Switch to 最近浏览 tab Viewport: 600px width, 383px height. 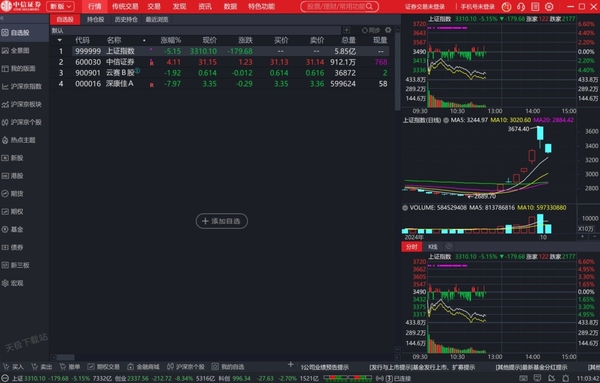click(157, 20)
